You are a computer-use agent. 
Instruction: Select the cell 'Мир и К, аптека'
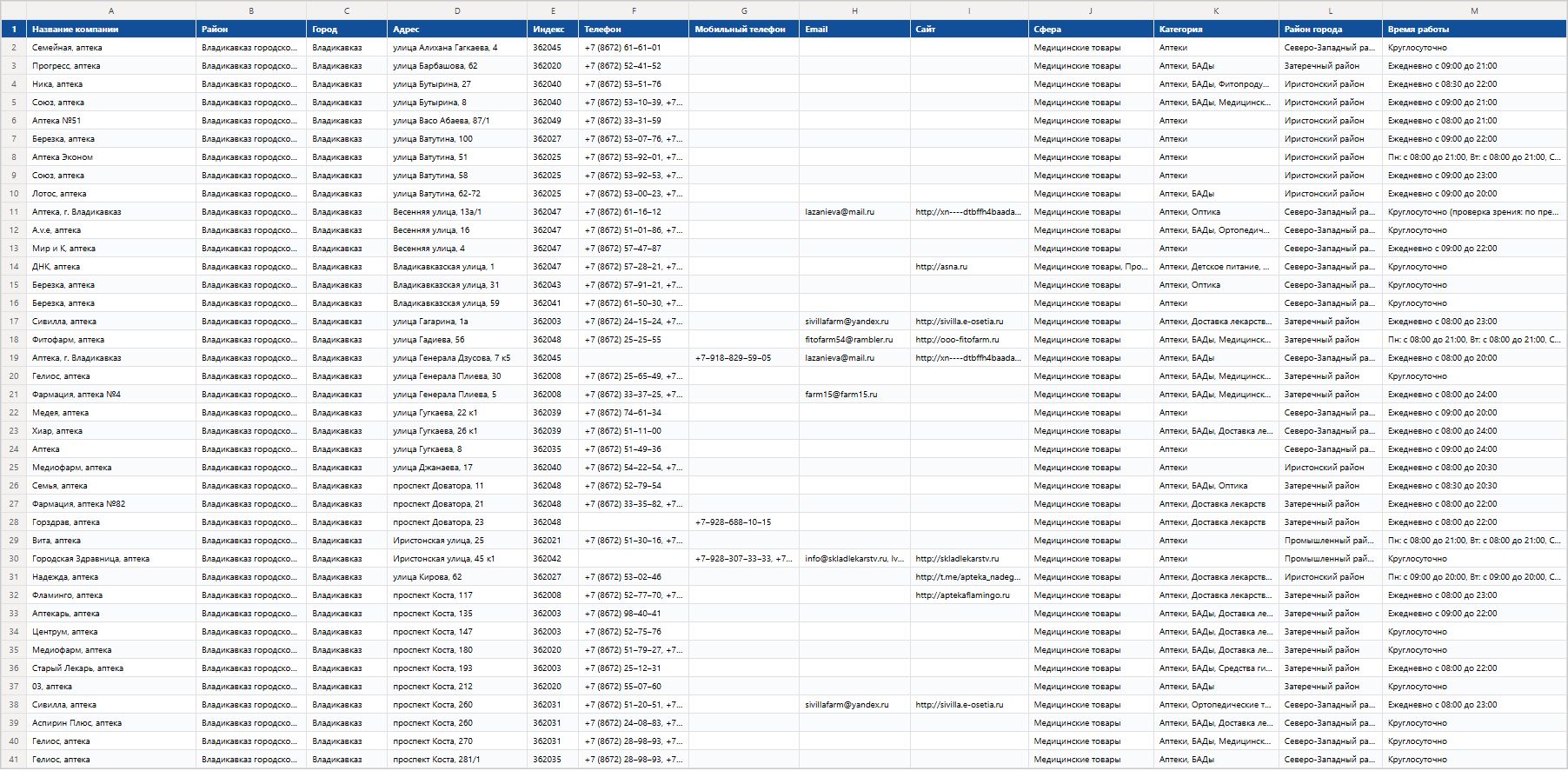[x=111, y=249]
